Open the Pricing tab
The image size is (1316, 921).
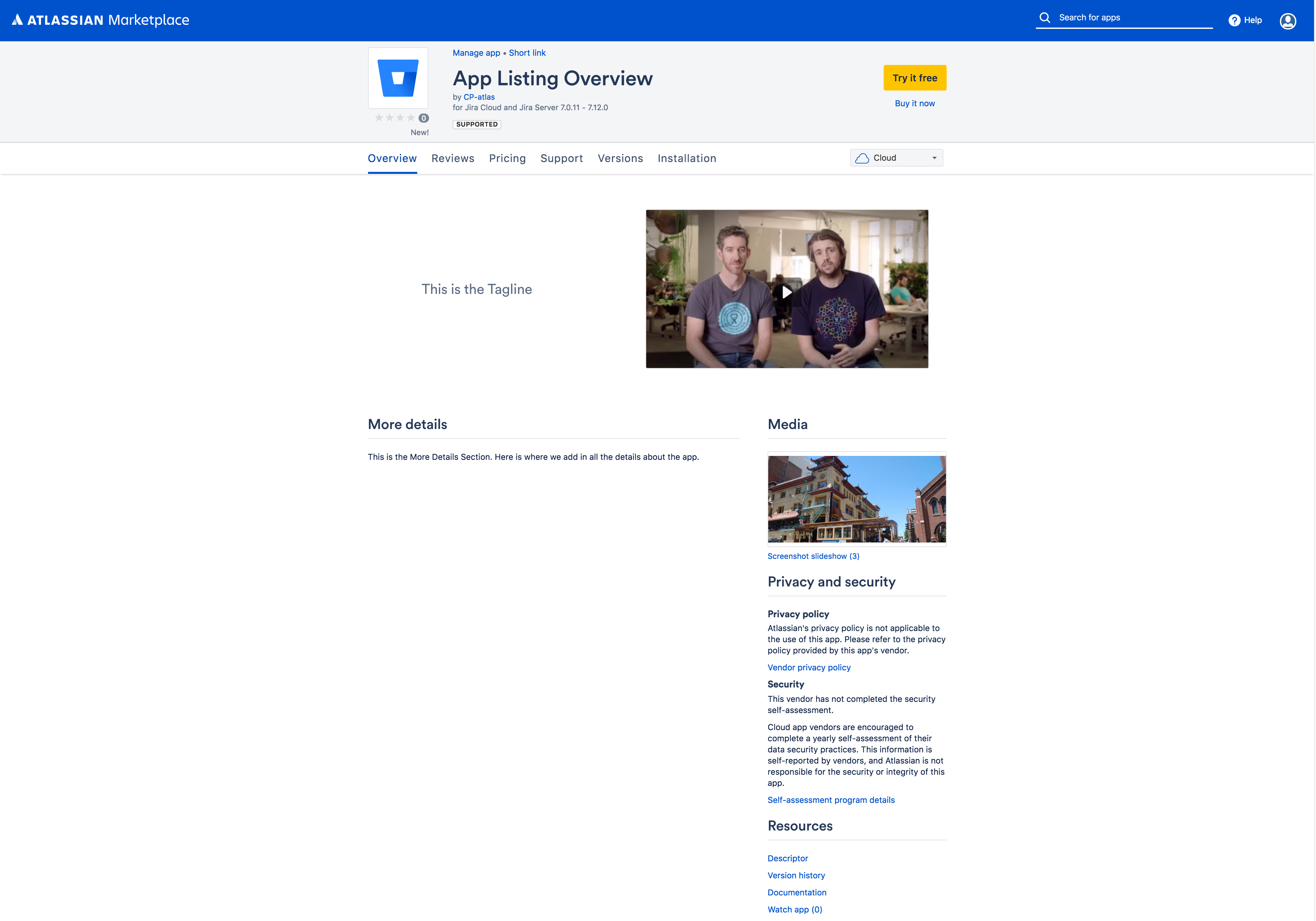[507, 158]
